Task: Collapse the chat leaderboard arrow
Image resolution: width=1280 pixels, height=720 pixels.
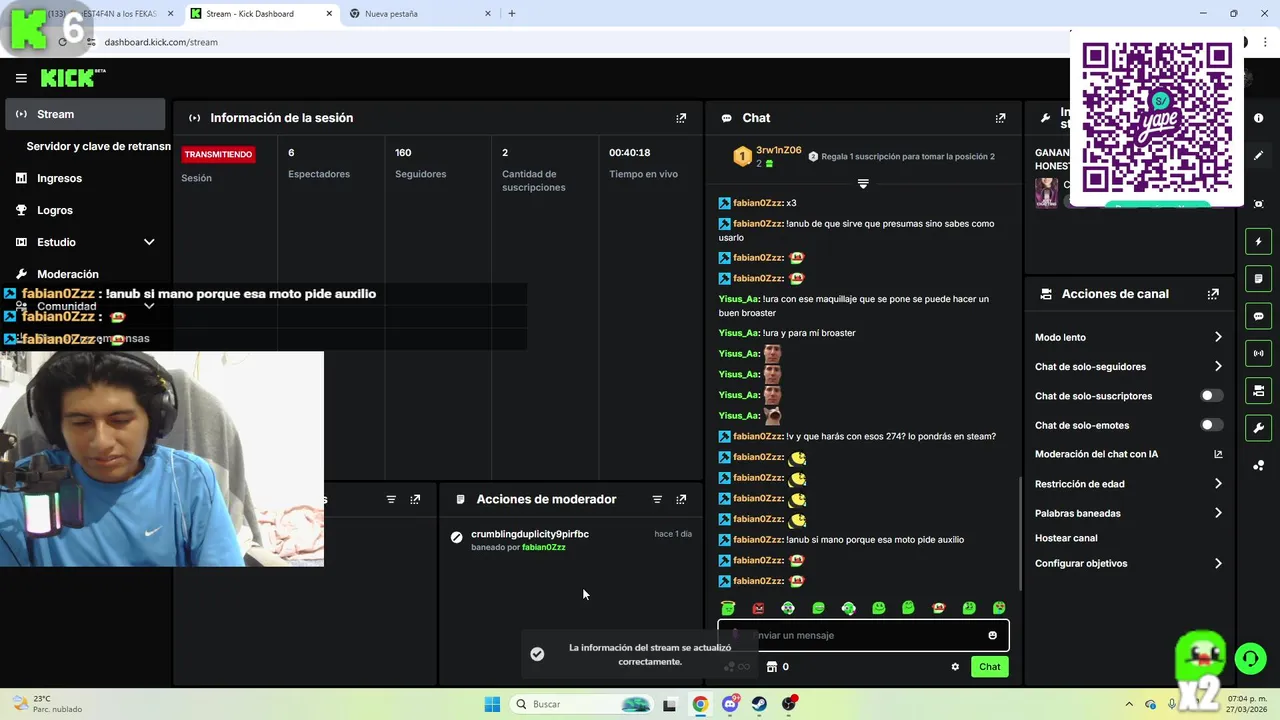Action: [x=863, y=183]
